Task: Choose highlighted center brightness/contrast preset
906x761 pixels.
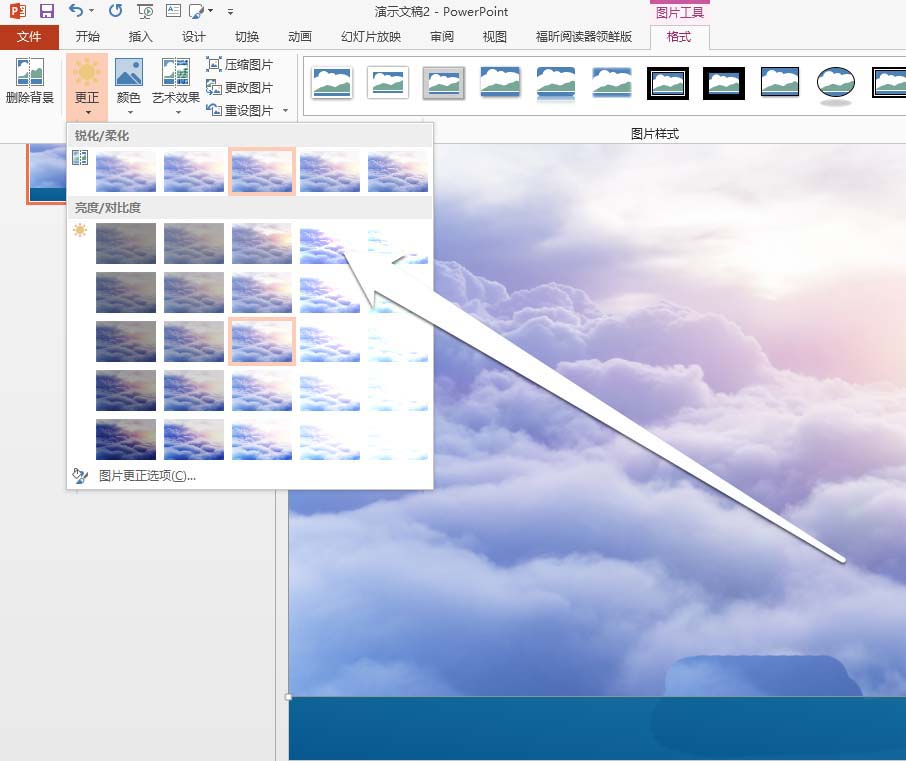Action: pyautogui.click(x=262, y=341)
